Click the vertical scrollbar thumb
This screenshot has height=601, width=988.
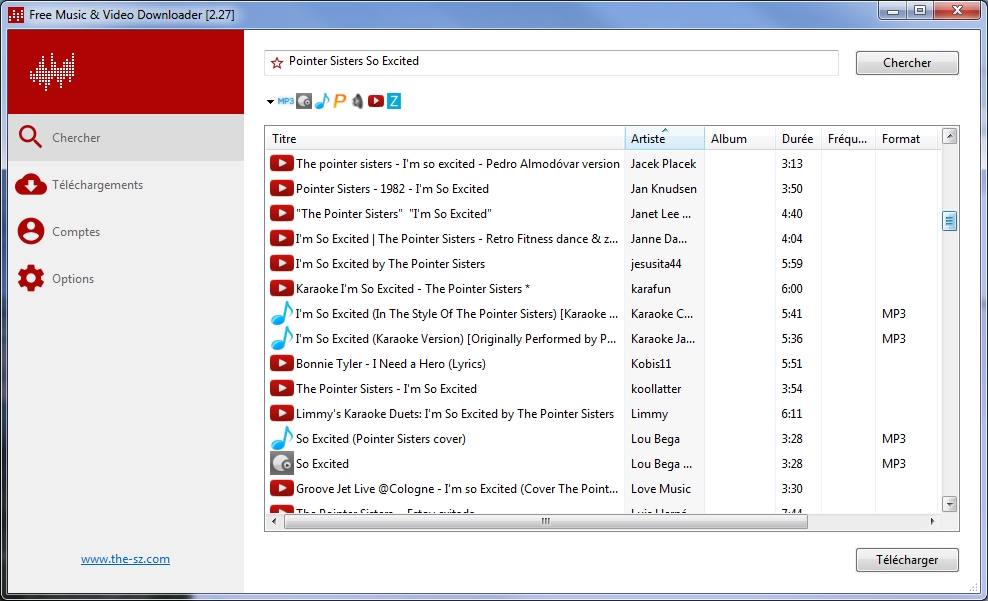click(x=950, y=221)
